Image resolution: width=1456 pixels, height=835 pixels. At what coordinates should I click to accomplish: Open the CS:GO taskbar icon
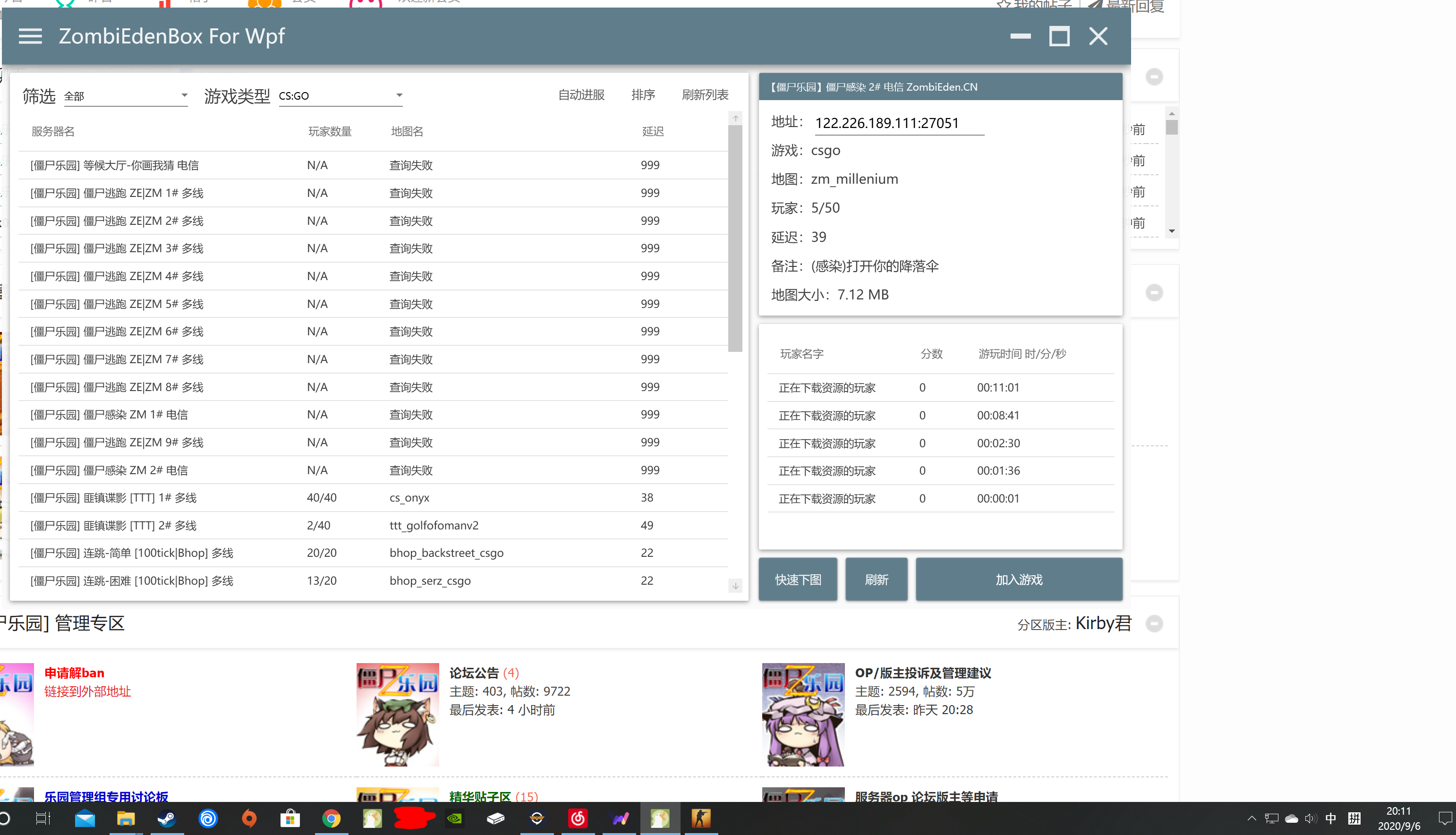(x=701, y=818)
